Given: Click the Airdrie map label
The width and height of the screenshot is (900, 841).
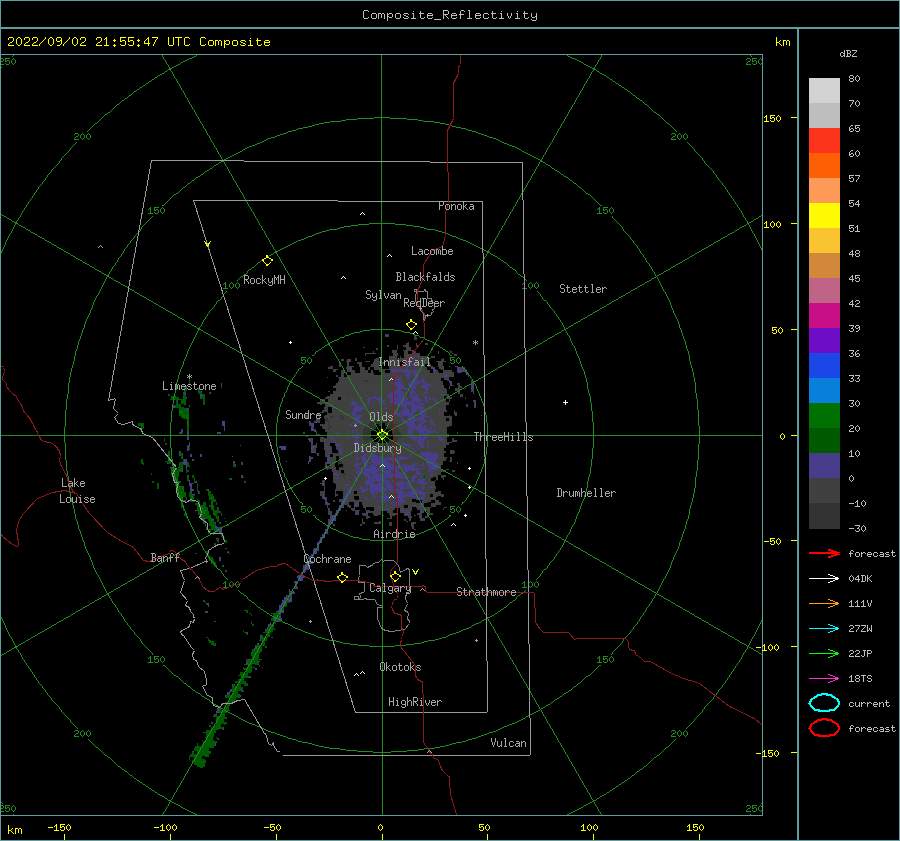Looking at the screenshot, I should click(x=394, y=534).
